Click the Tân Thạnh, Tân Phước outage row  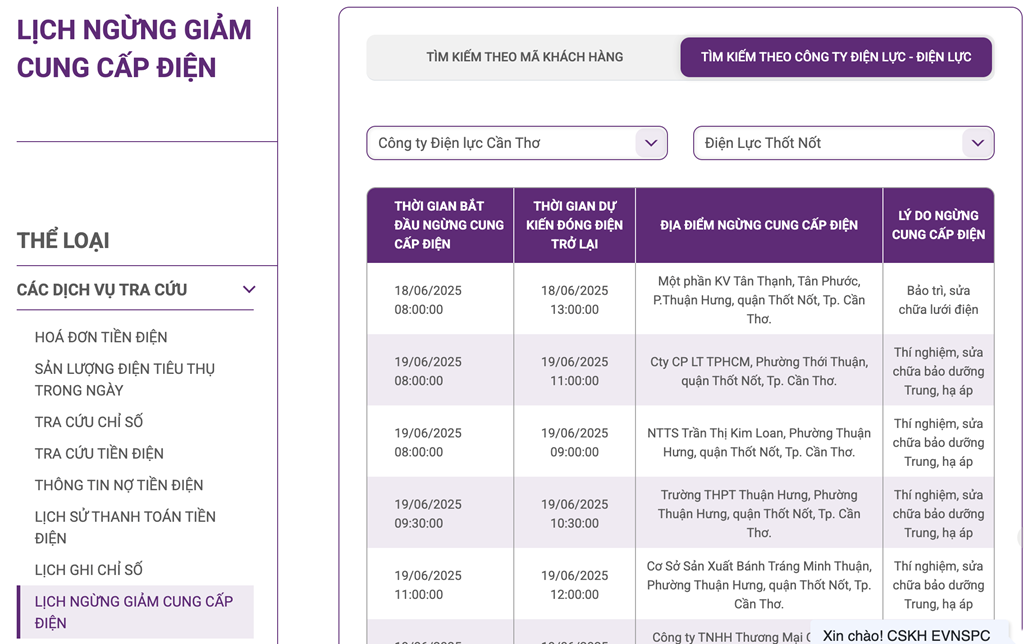(x=680, y=300)
